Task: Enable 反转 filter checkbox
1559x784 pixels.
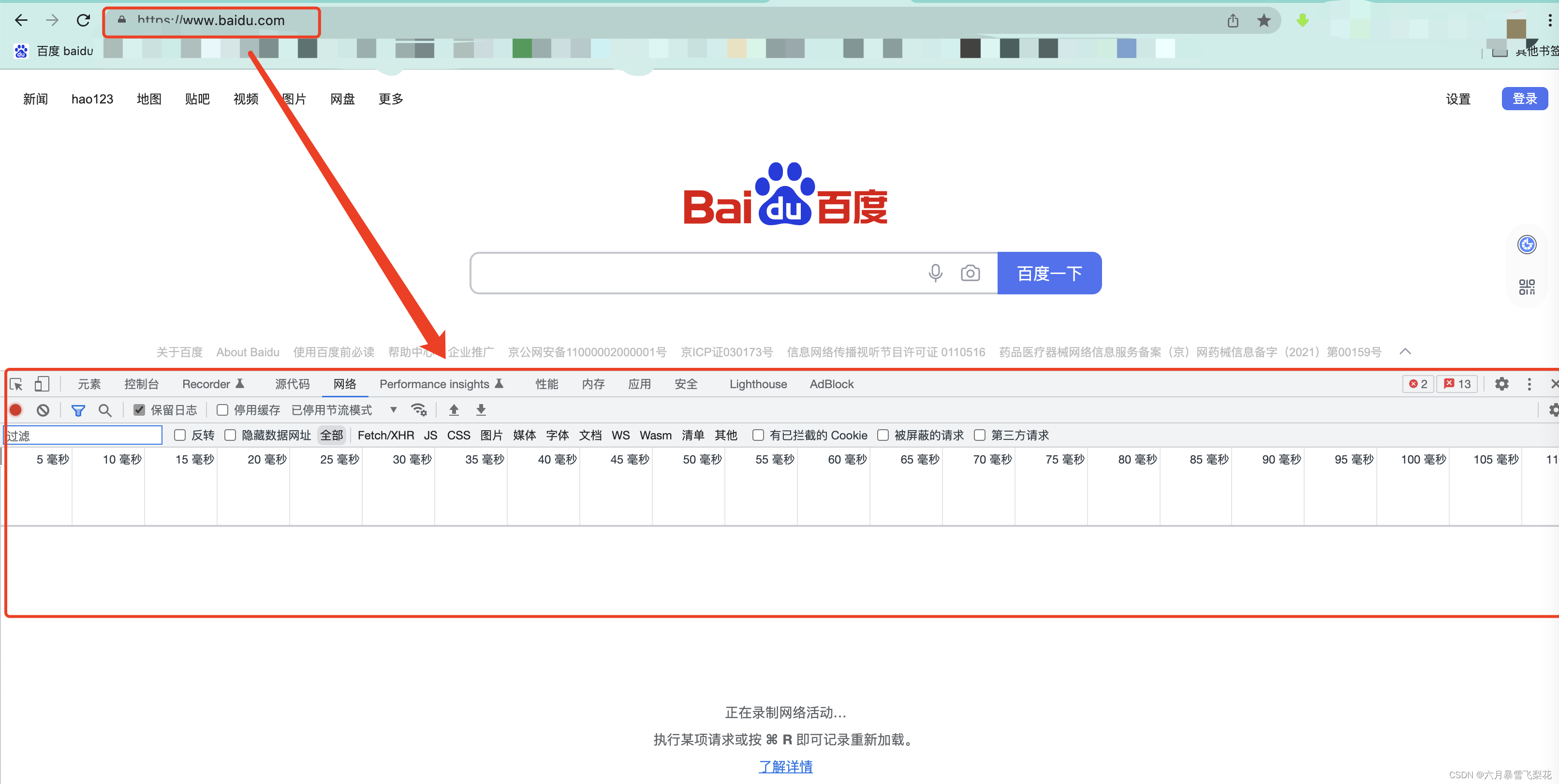Action: (180, 435)
